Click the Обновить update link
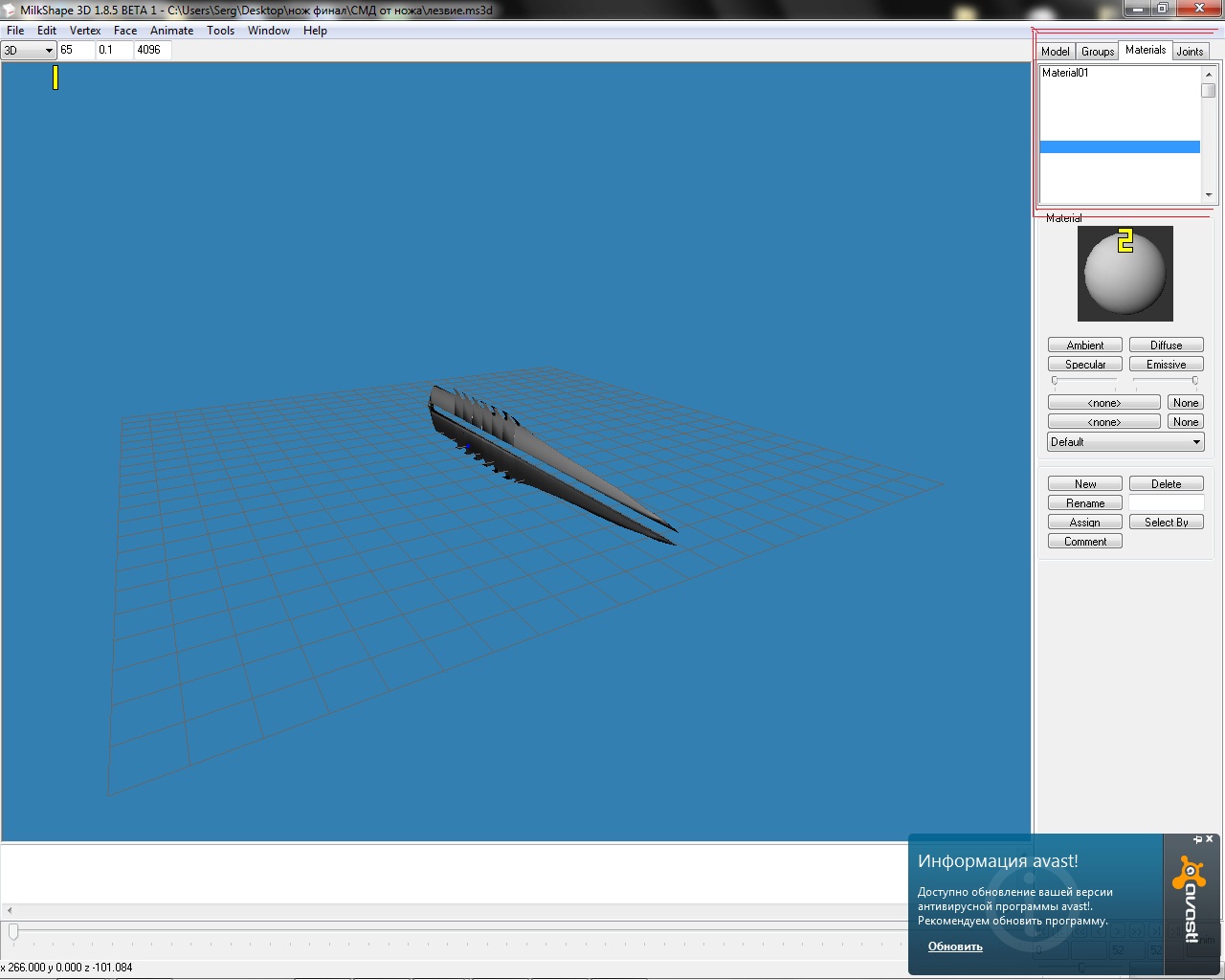1225x980 pixels. point(955,947)
